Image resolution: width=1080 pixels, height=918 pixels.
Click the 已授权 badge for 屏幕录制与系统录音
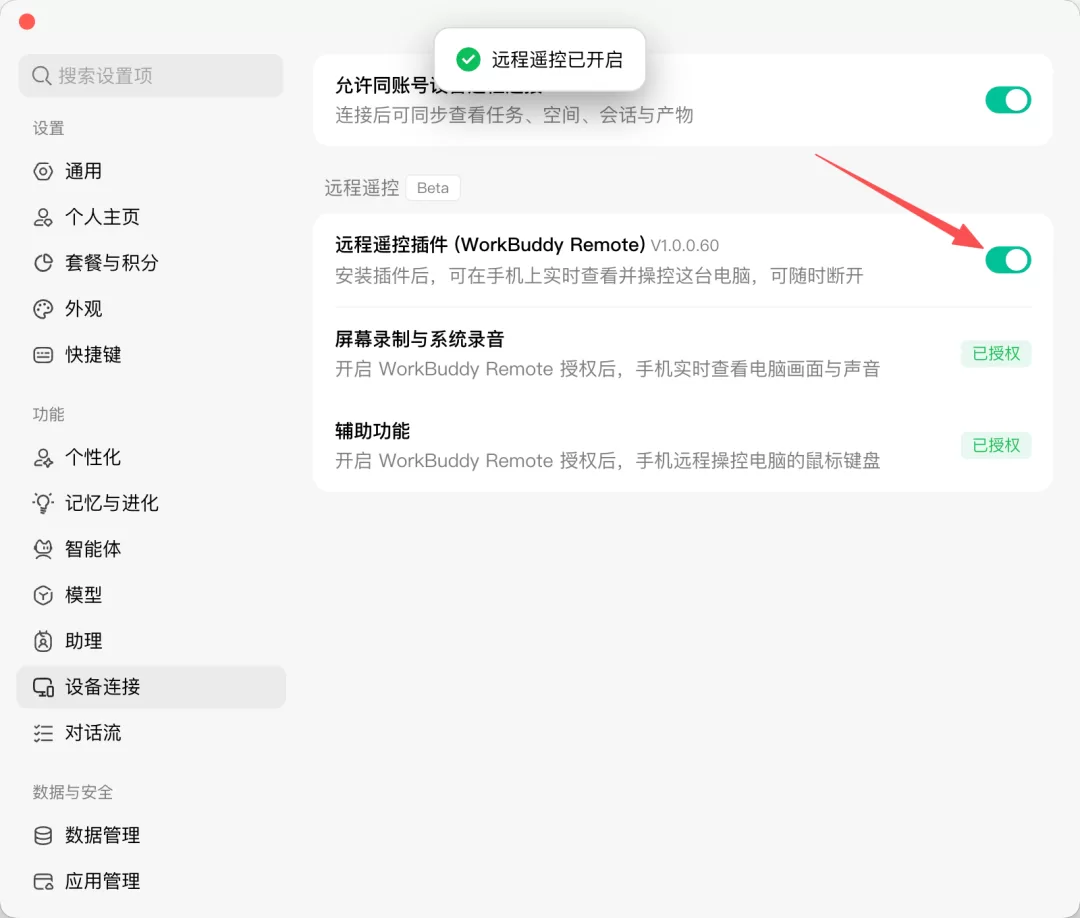pos(996,354)
